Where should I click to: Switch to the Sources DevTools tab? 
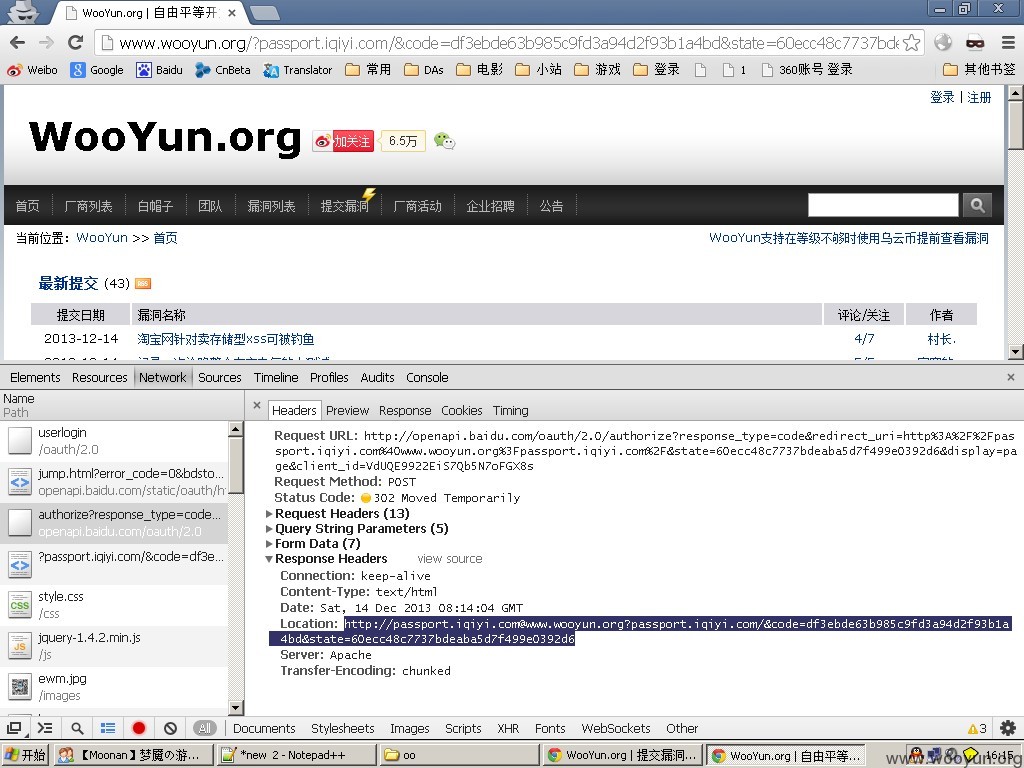coord(219,377)
